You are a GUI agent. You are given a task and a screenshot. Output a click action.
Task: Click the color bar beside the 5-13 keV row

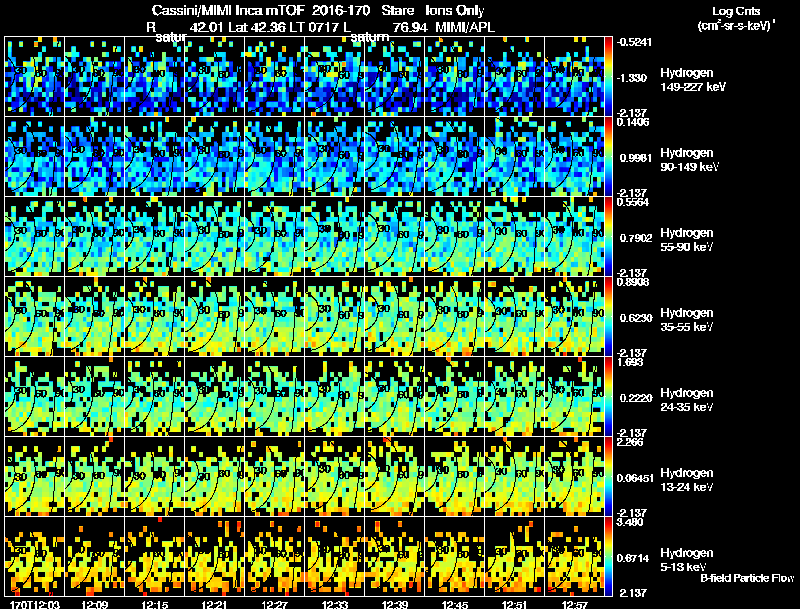coord(608,557)
